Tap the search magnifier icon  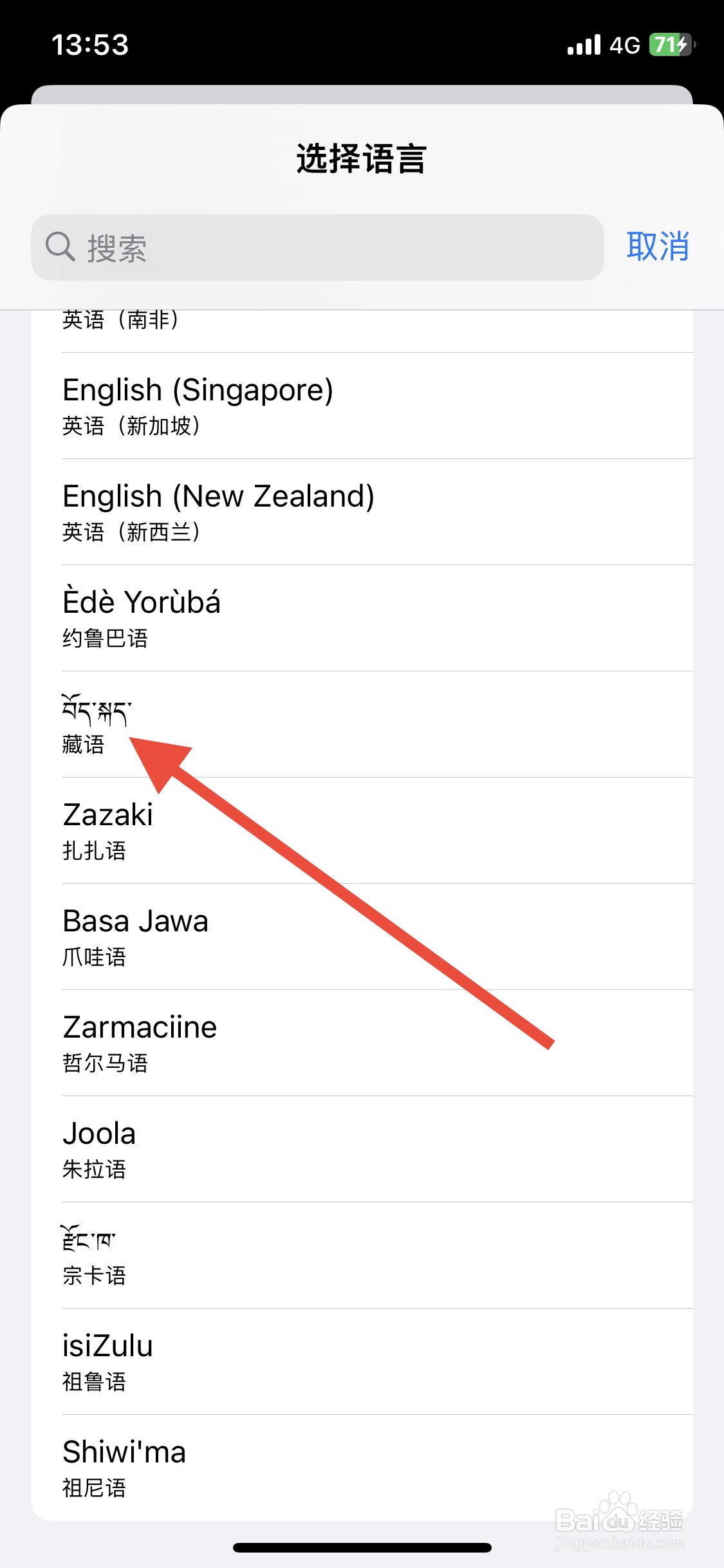60,247
